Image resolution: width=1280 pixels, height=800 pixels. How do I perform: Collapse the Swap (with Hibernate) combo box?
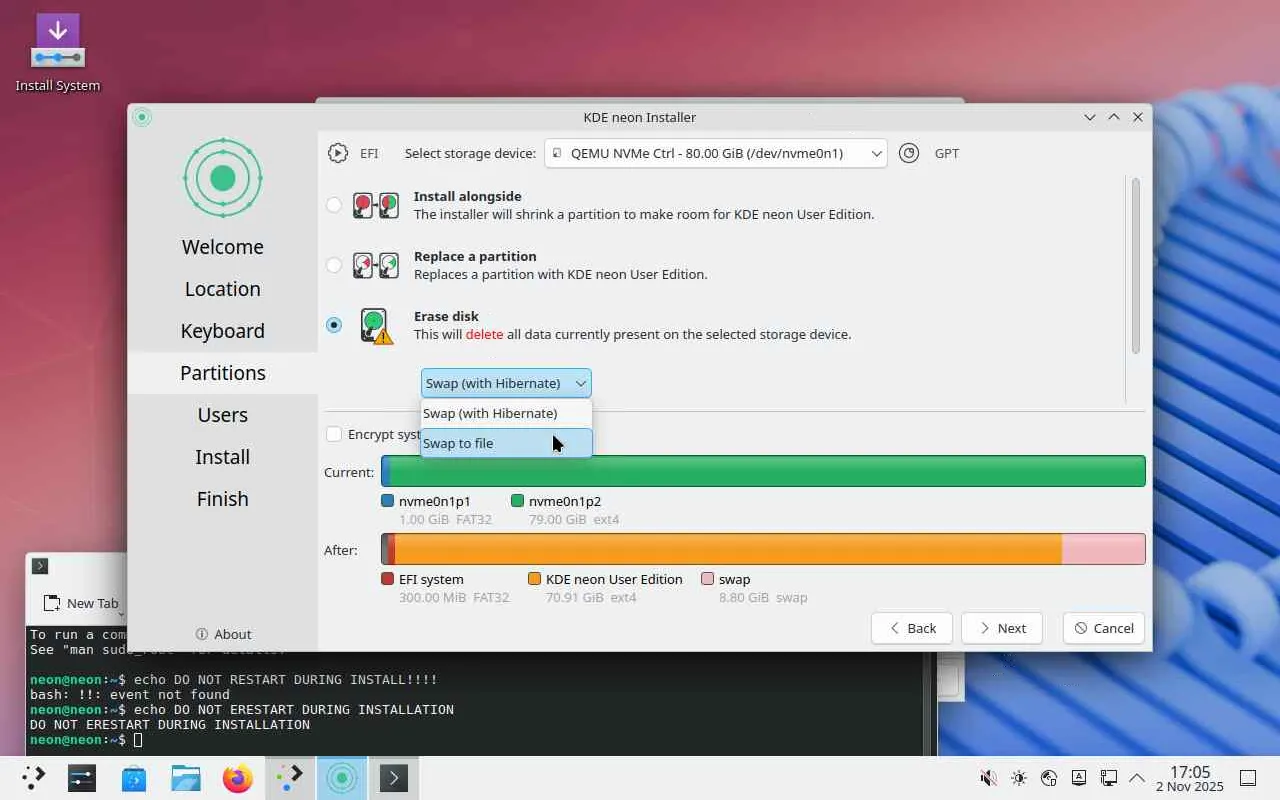(506, 383)
